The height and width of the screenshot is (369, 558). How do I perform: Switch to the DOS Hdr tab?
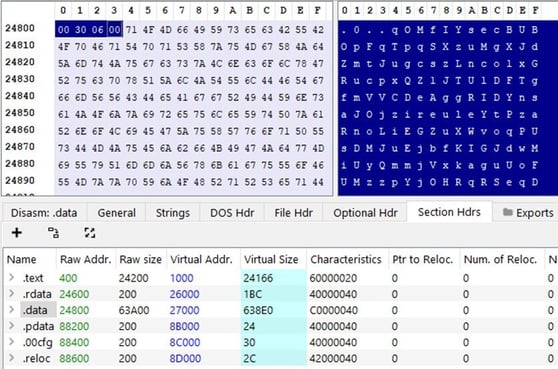[232, 213]
